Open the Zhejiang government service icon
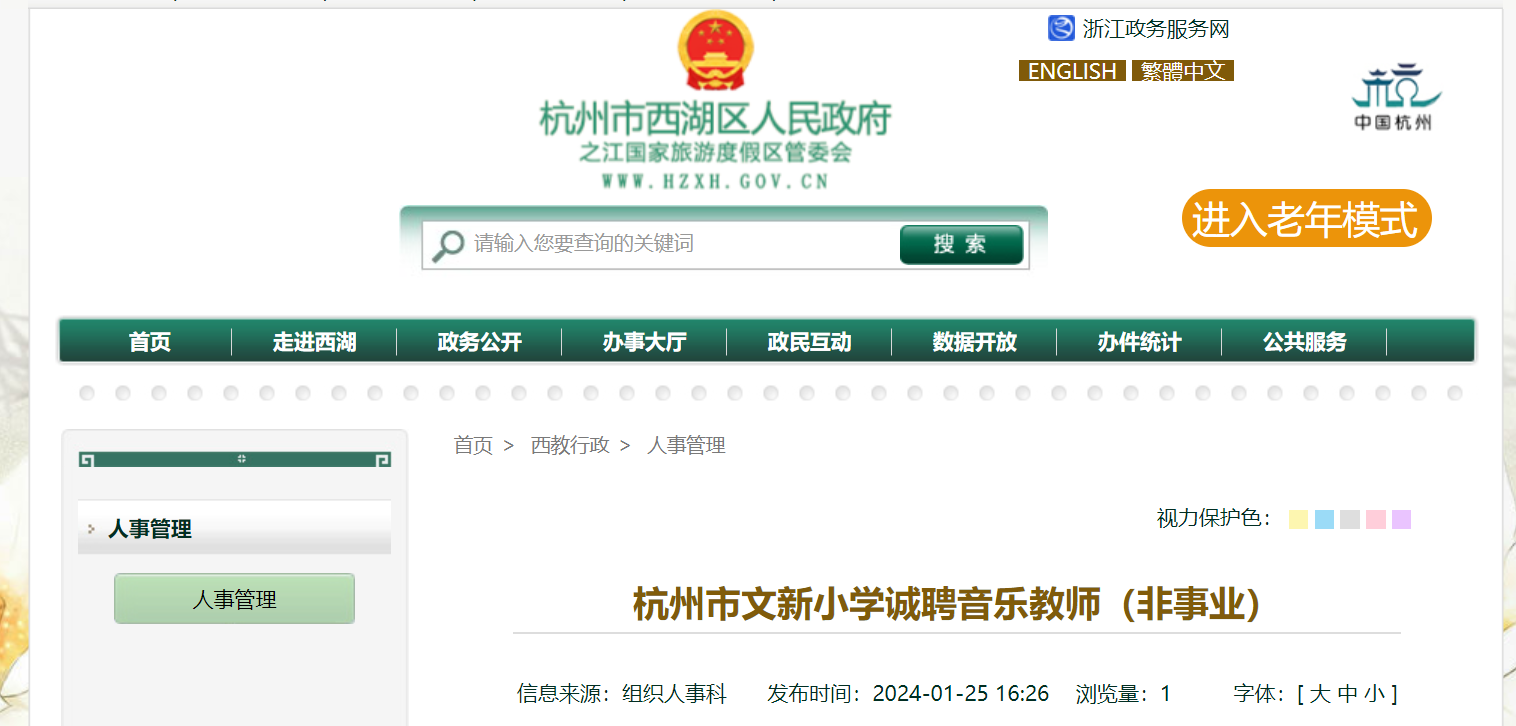The image size is (1516, 726). point(1061,28)
